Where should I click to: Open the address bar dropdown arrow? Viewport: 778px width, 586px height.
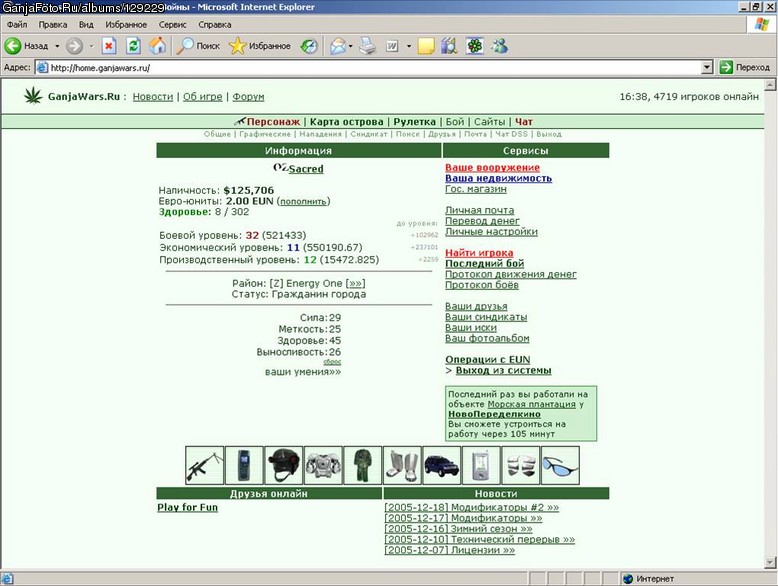[x=707, y=67]
